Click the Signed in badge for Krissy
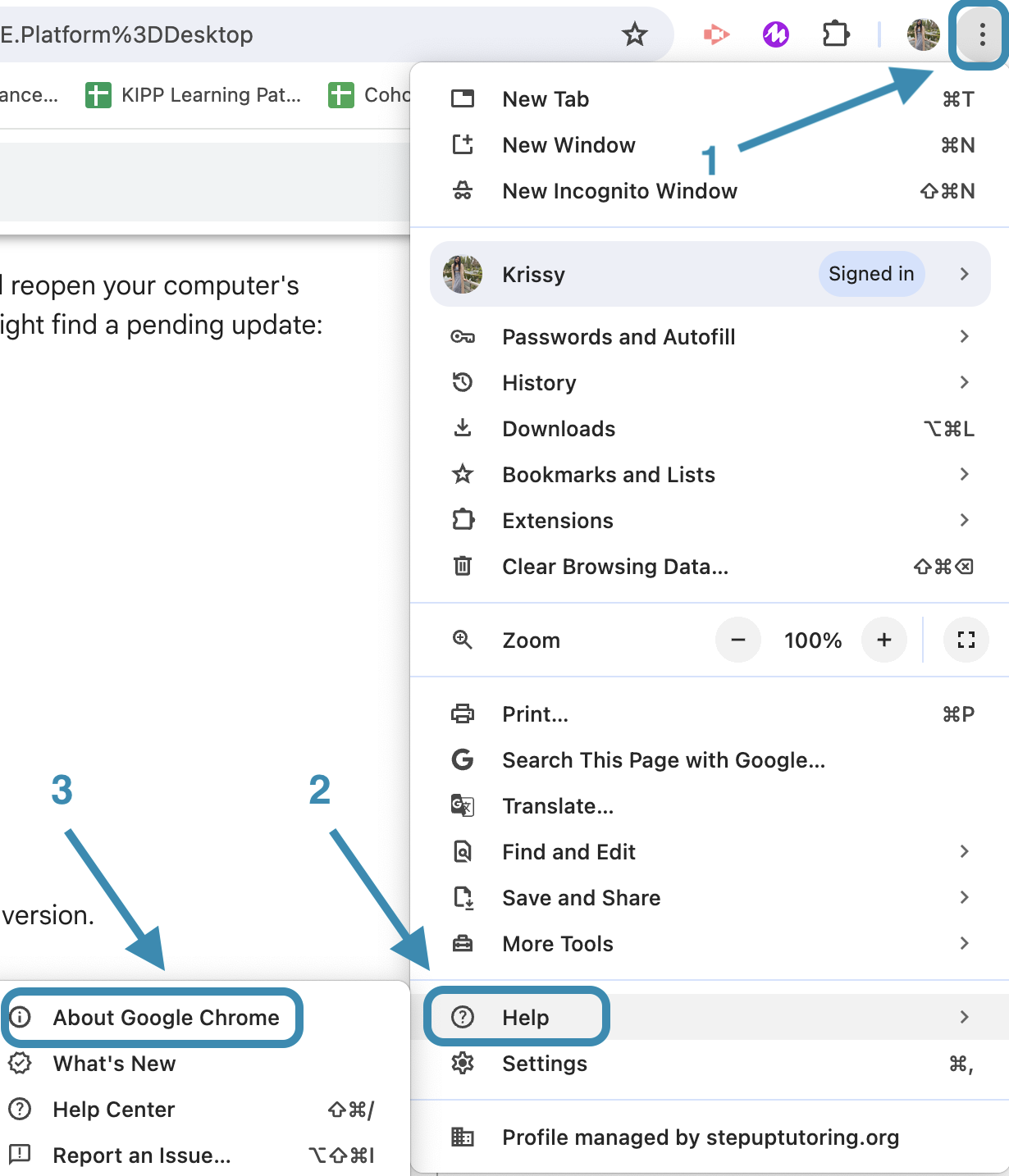Screen dimensions: 1009x1176 point(870,274)
